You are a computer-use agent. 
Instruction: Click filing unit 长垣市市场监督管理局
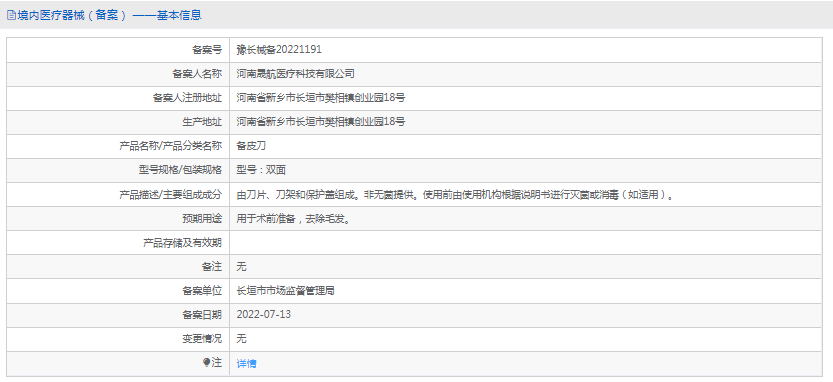tap(285, 291)
